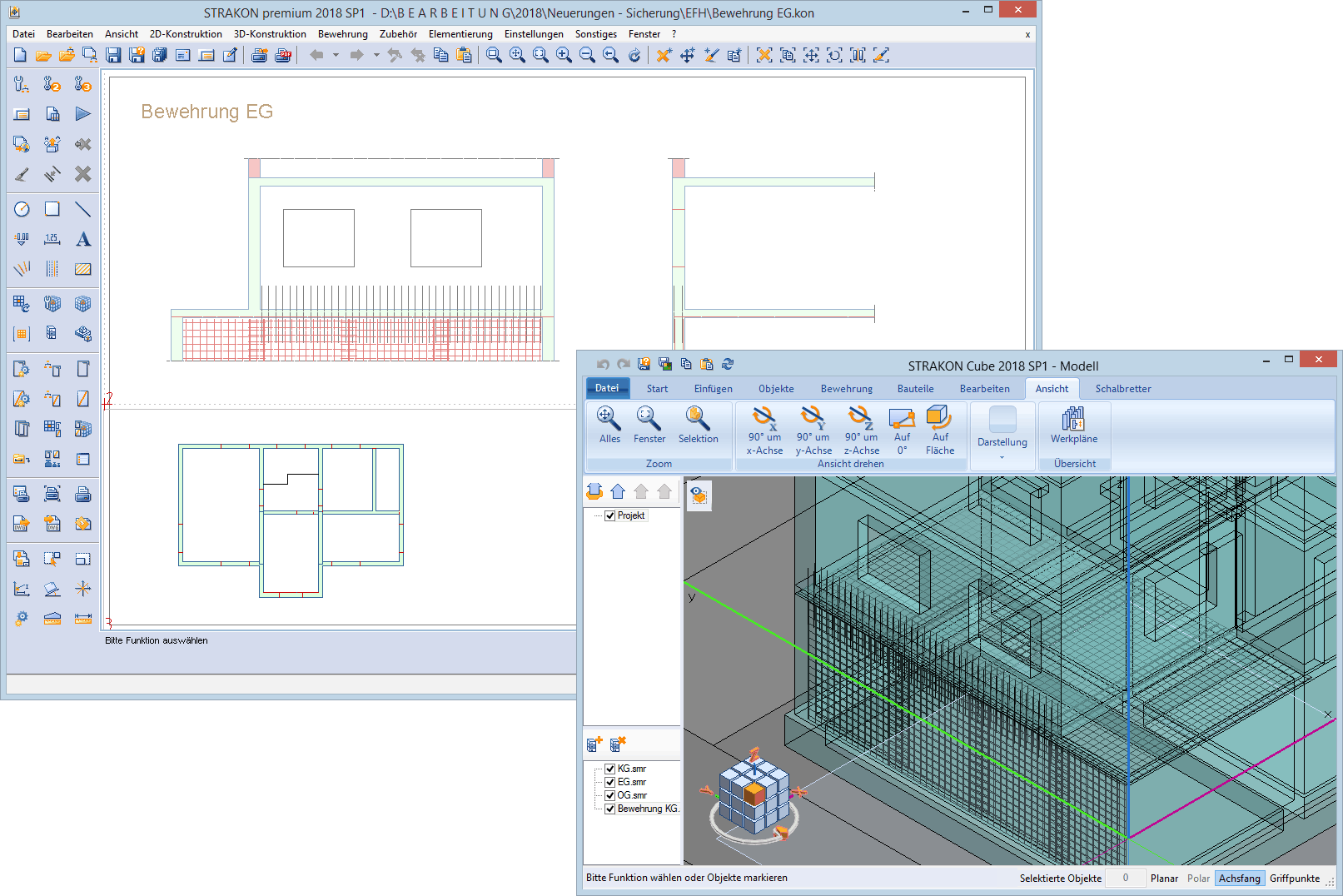Toggle Planar mode in Cube status bar
1343x896 pixels.
coord(1164,878)
